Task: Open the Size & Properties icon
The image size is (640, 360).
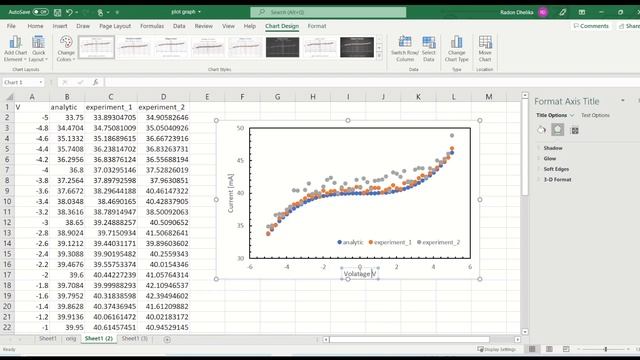Action: tap(575, 131)
